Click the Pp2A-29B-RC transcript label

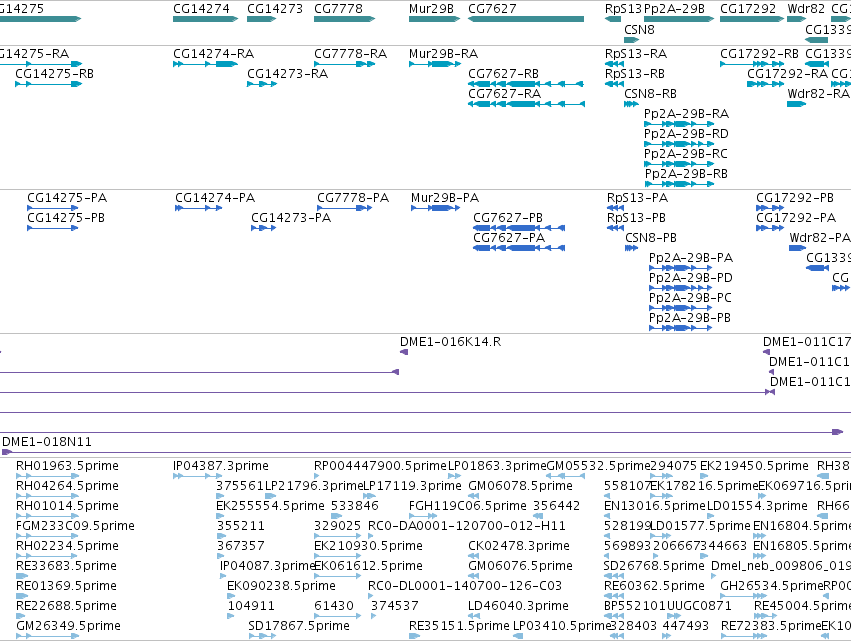tap(685, 154)
